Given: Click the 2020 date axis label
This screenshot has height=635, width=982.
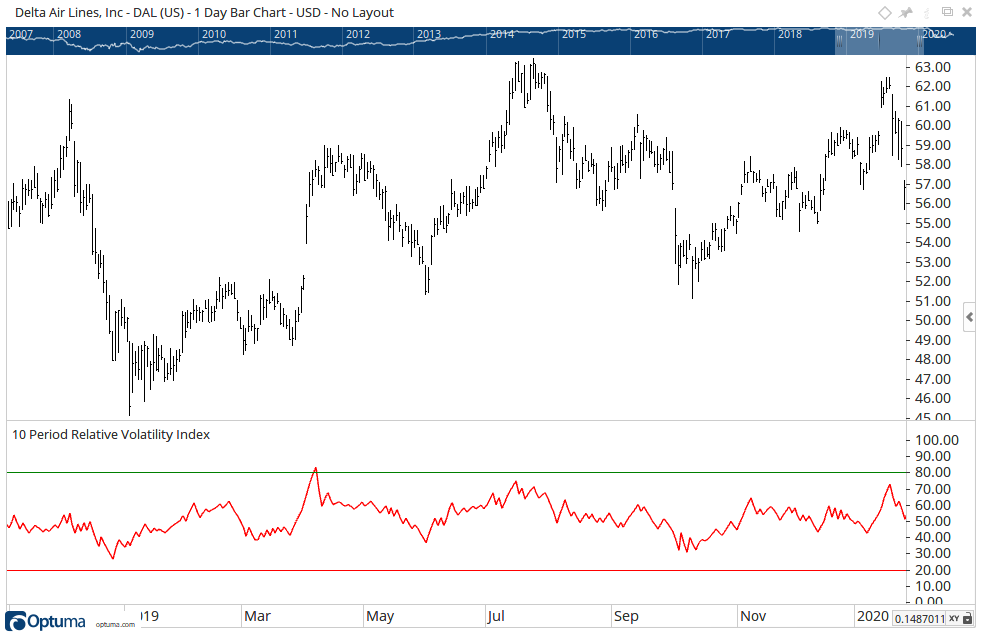Looking at the screenshot, I should point(872,616).
